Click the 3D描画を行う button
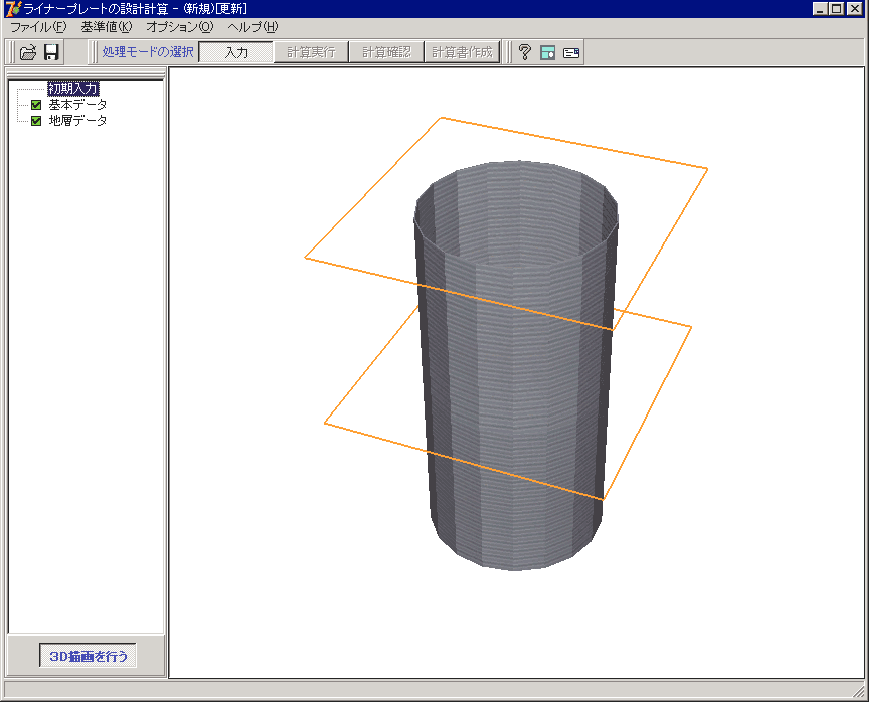The height and width of the screenshot is (702, 869). tap(88, 656)
